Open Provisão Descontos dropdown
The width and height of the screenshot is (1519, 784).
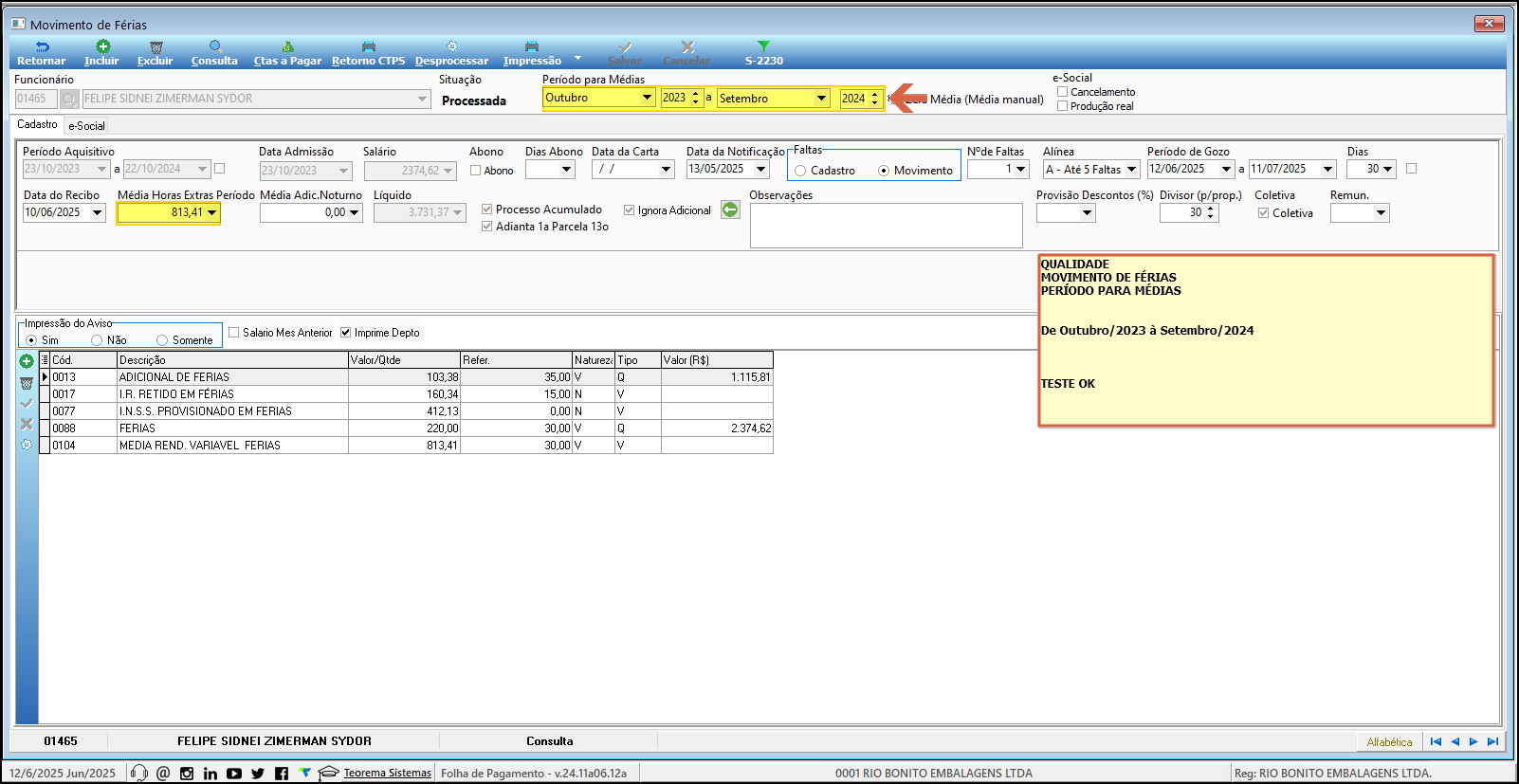pyautogui.click(x=1088, y=213)
